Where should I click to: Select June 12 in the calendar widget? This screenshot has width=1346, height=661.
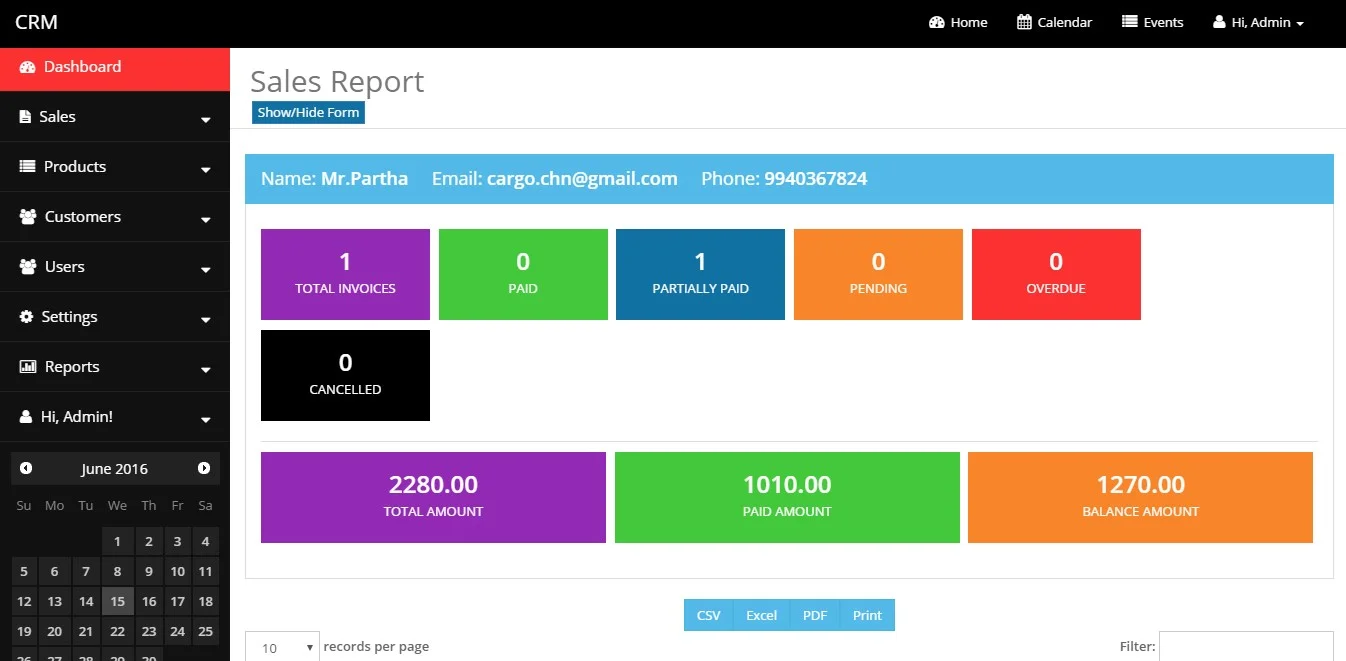pyautogui.click(x=24, y=601)
